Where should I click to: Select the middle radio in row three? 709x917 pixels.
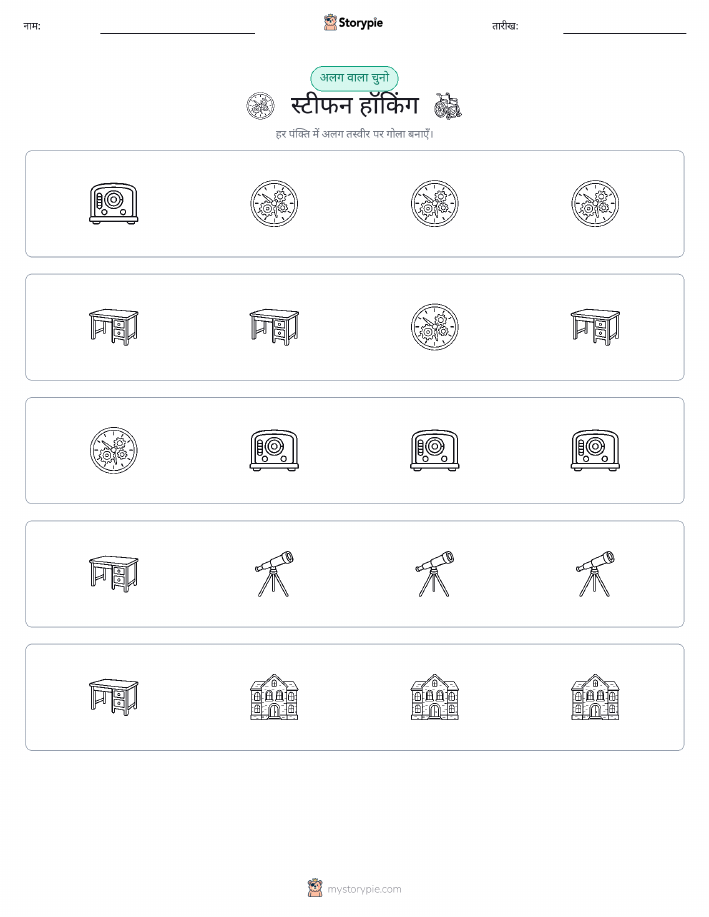pos(434,450)
